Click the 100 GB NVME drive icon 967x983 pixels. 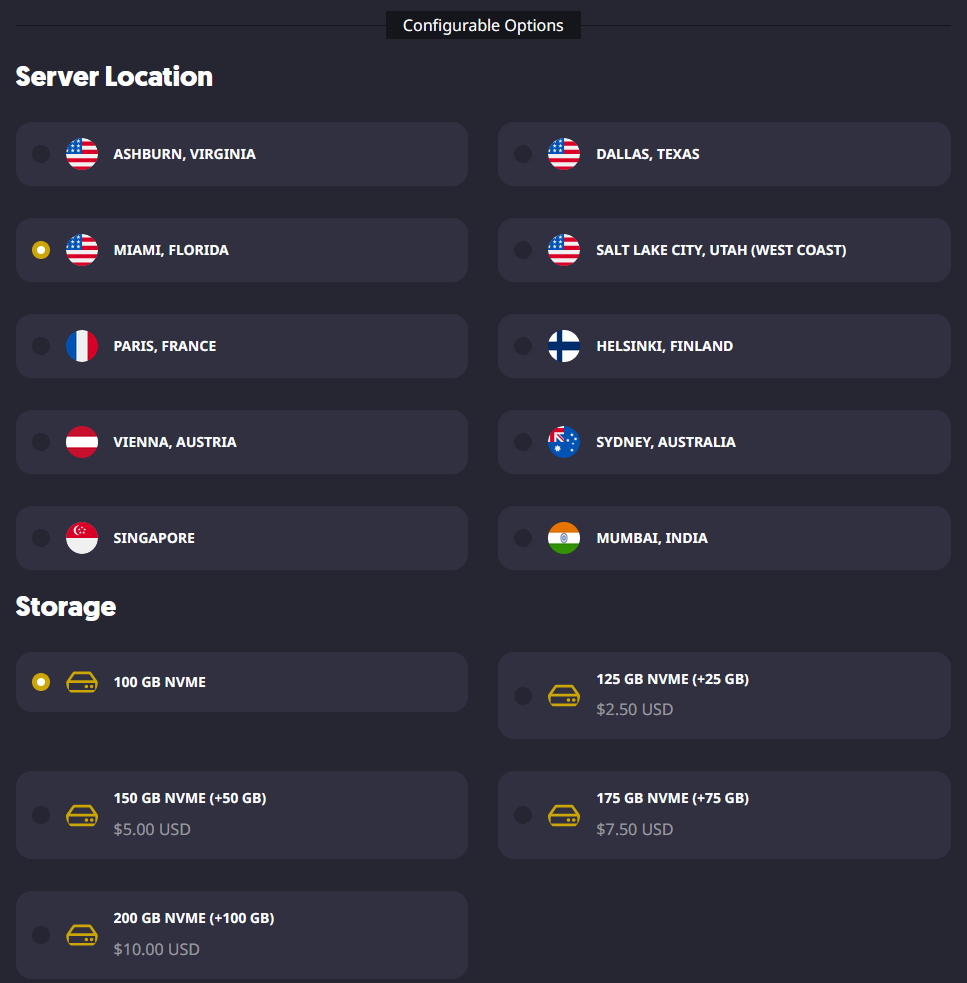coord(82,682)
